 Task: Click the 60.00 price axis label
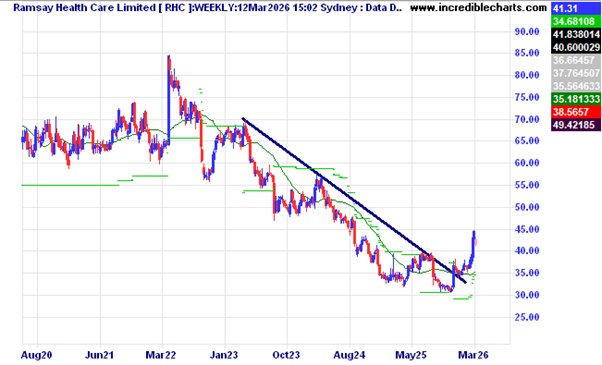(527, 163)
